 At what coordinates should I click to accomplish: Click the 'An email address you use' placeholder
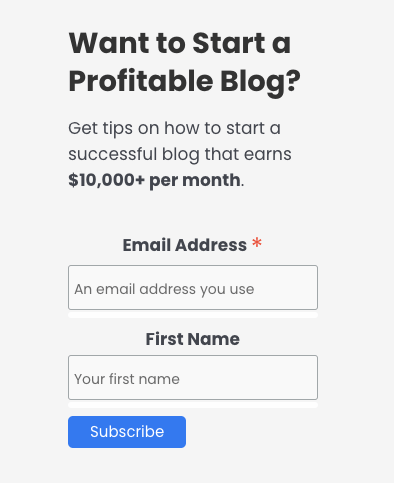point(164,289)
